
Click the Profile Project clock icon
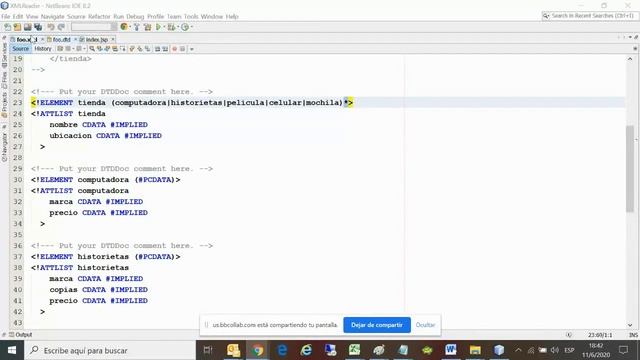185,27
